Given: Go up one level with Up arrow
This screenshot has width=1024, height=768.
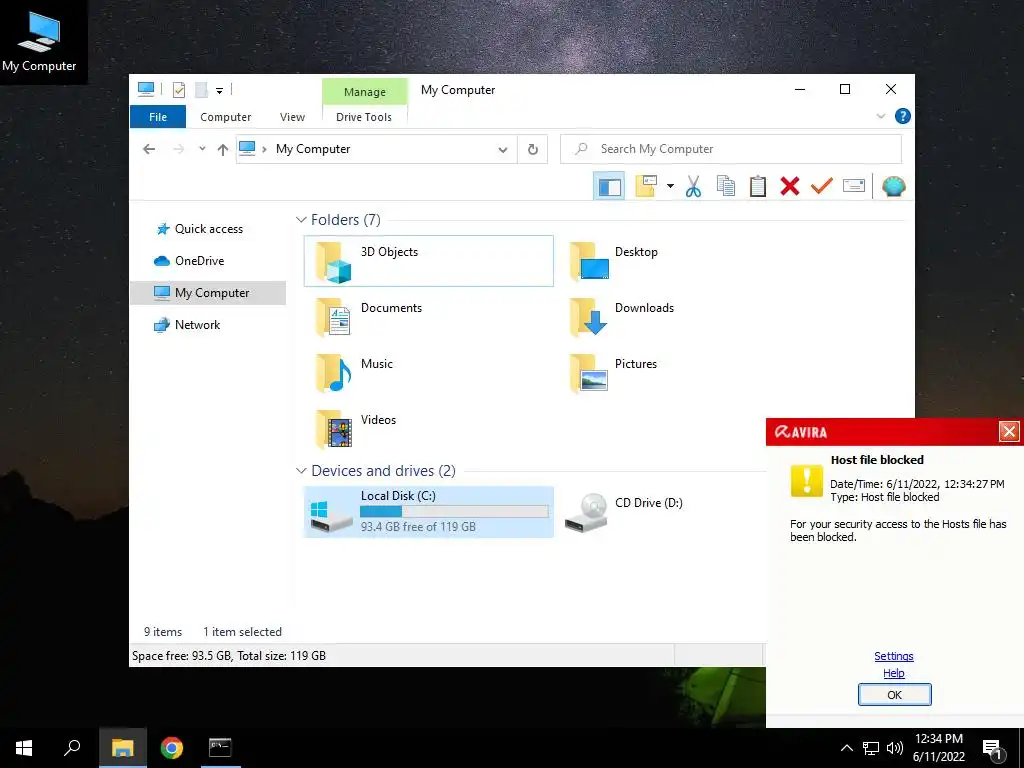Looking at the screenshot, I should coord(223,150).
